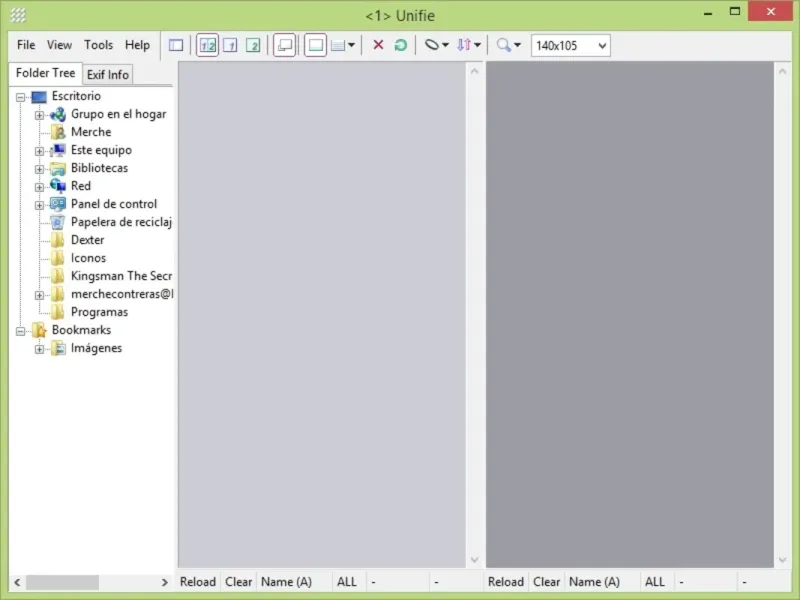Click the green refresh icon
The width and height of the screenshot is (800, 600).
tap(401, 45)
